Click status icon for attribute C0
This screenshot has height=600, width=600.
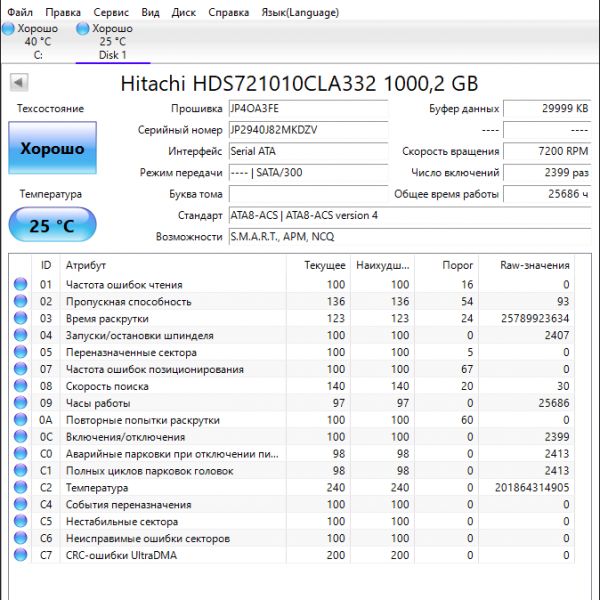pos(20,453)
